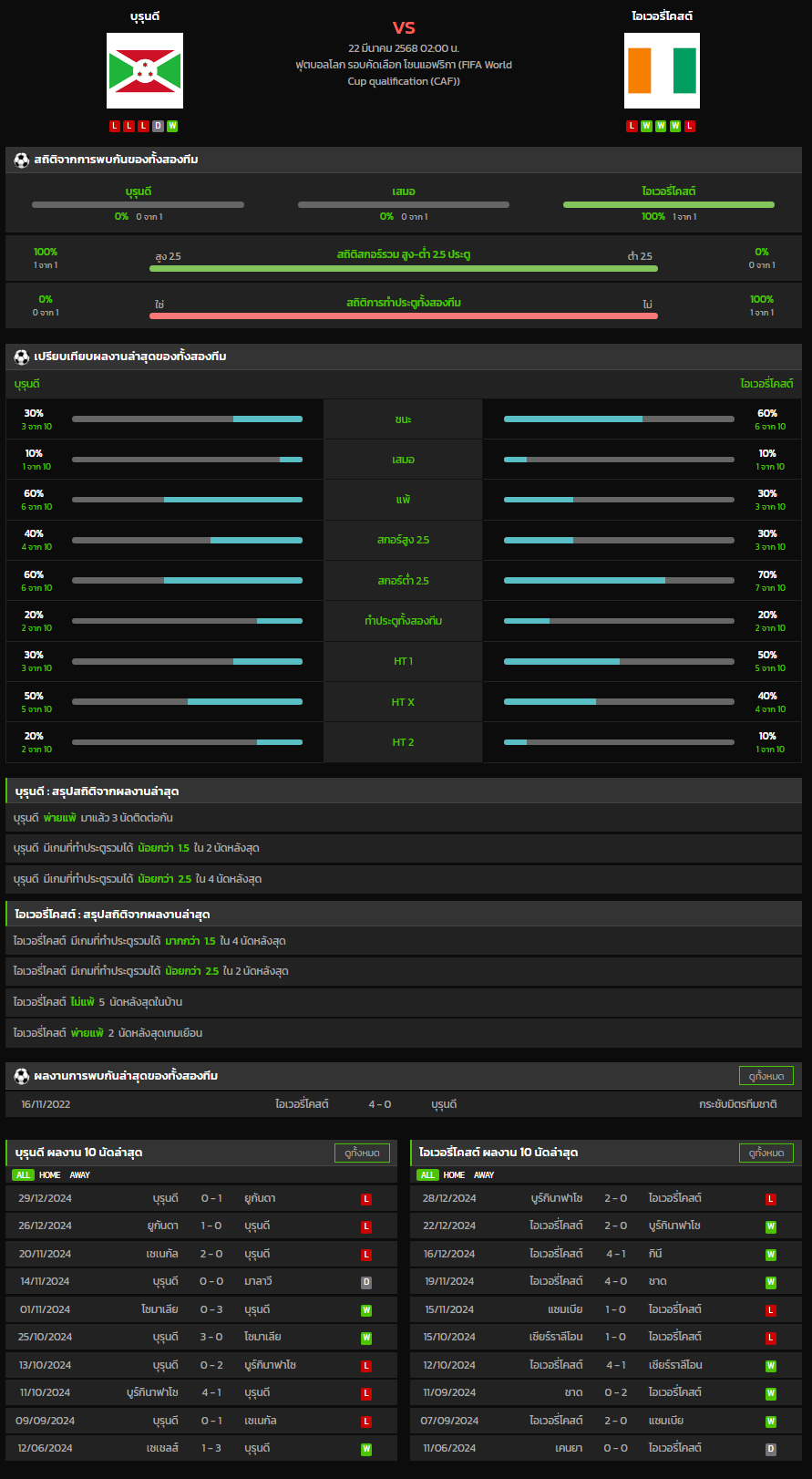Click the Burundi name in the match header

[x=145, y=16]
